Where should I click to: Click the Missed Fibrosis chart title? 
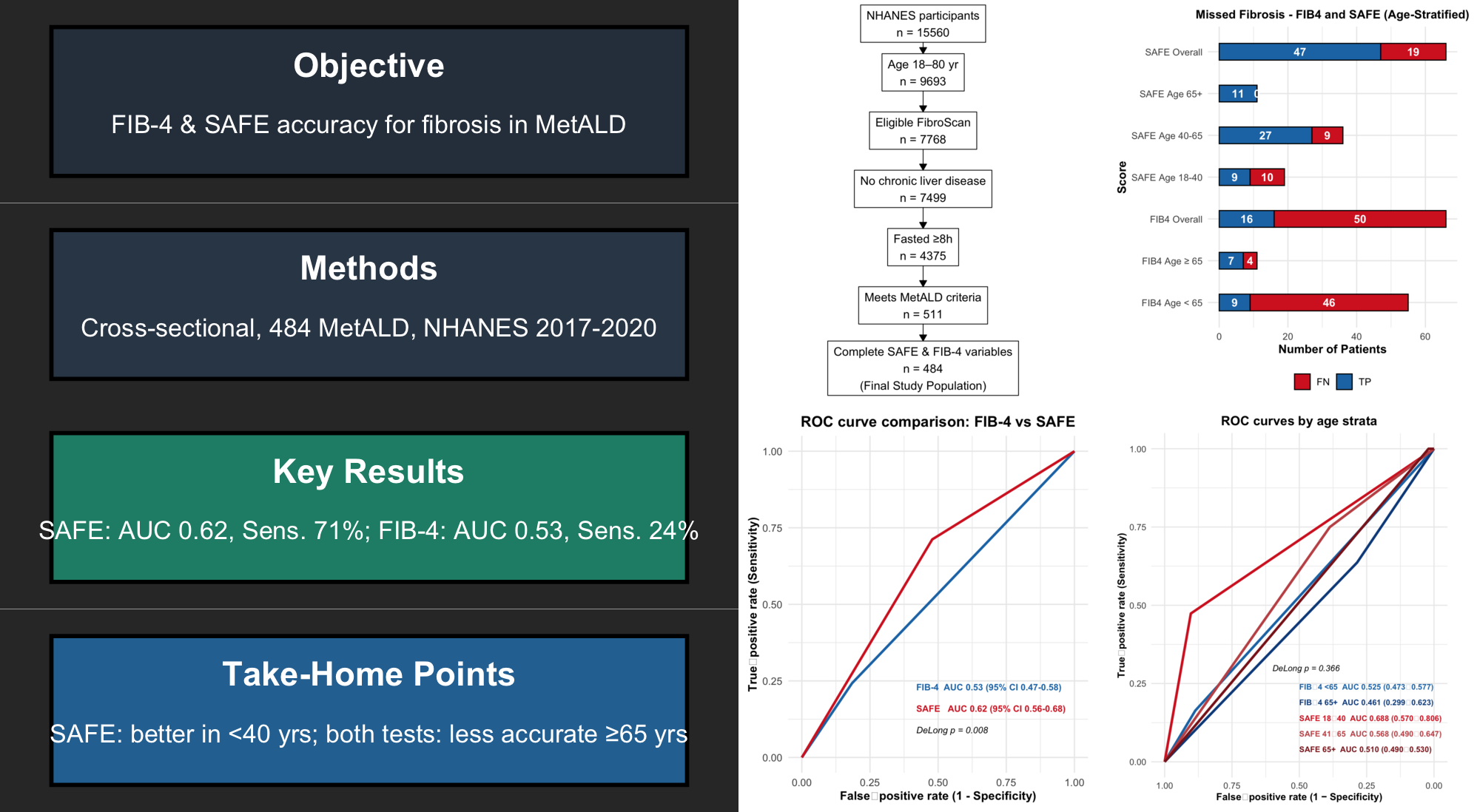1331,14
